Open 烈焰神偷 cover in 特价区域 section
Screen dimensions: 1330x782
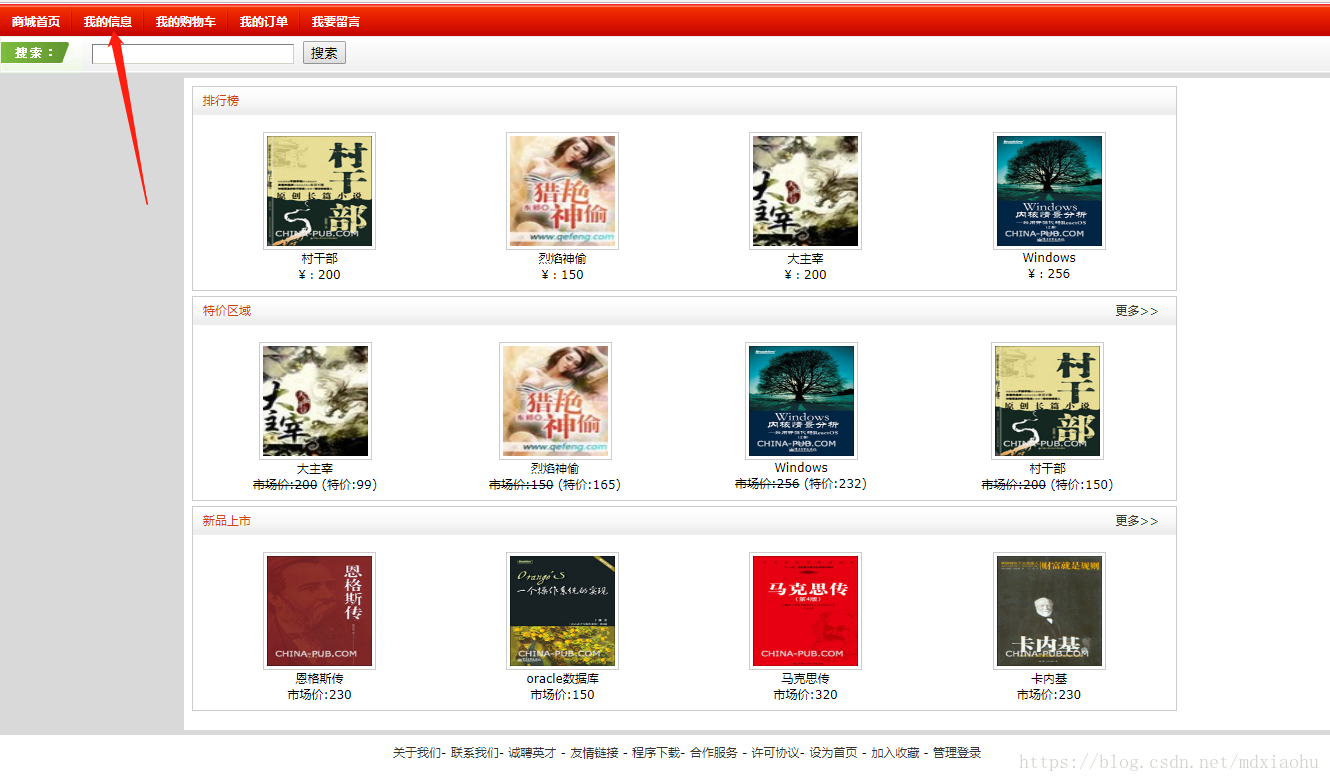[555, 401]
